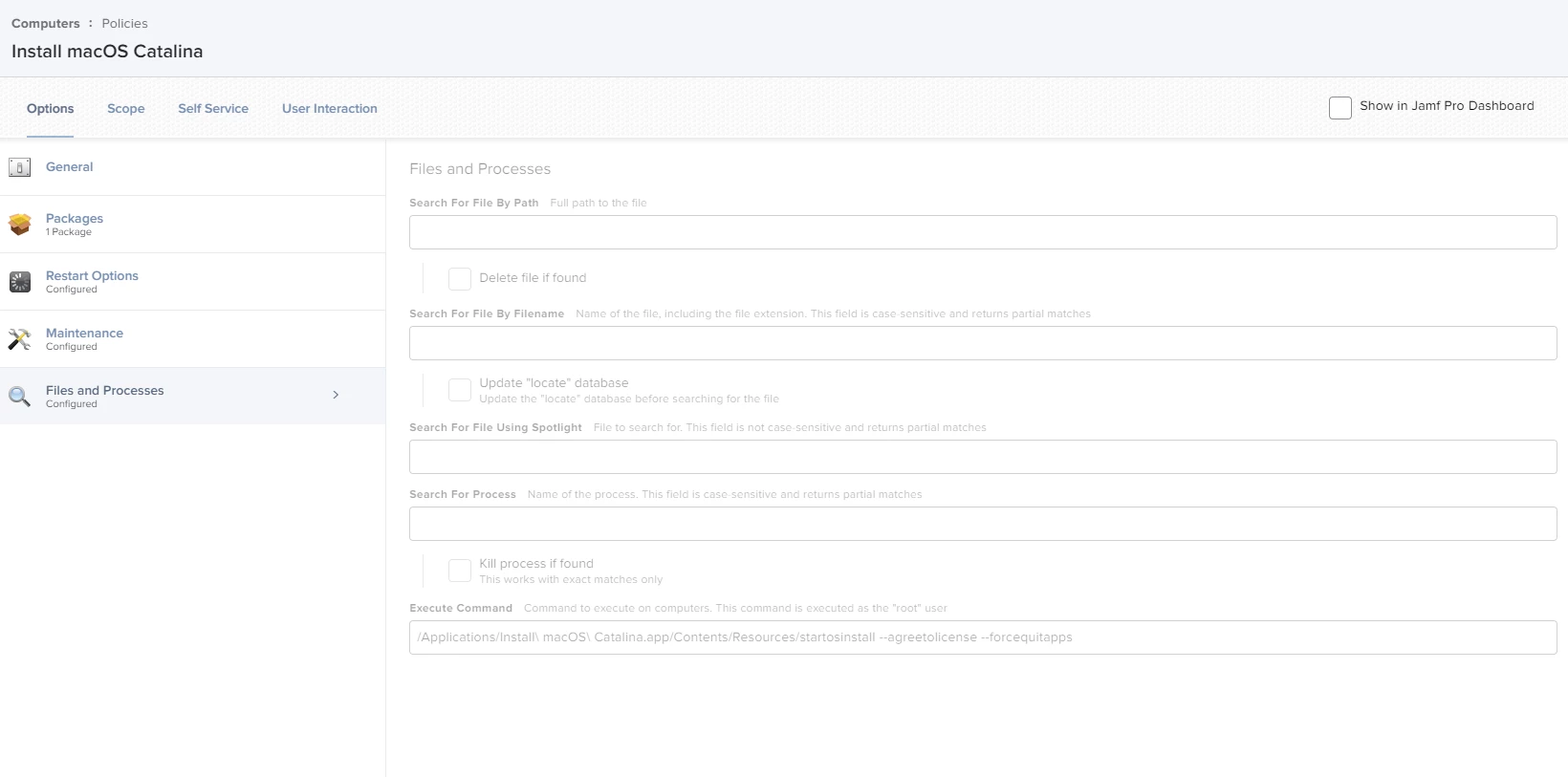
Task: Click the Files and Processes section heading
Action: click(x=480, y=169)
